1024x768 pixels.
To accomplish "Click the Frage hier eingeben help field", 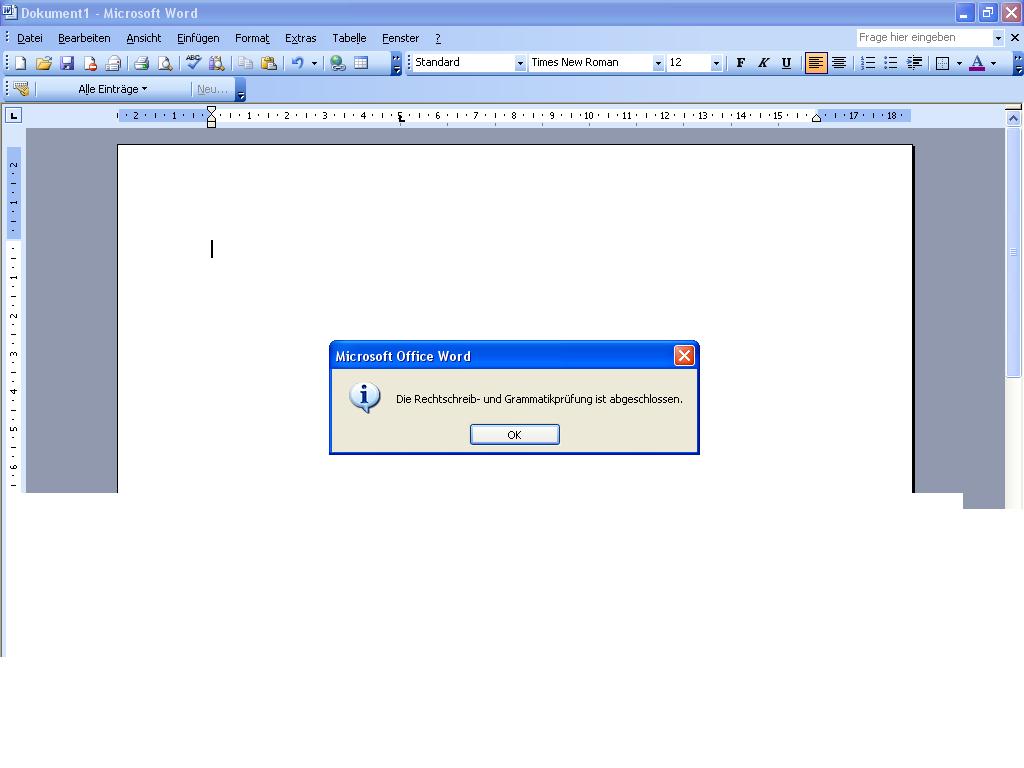I will pos(923,37).
